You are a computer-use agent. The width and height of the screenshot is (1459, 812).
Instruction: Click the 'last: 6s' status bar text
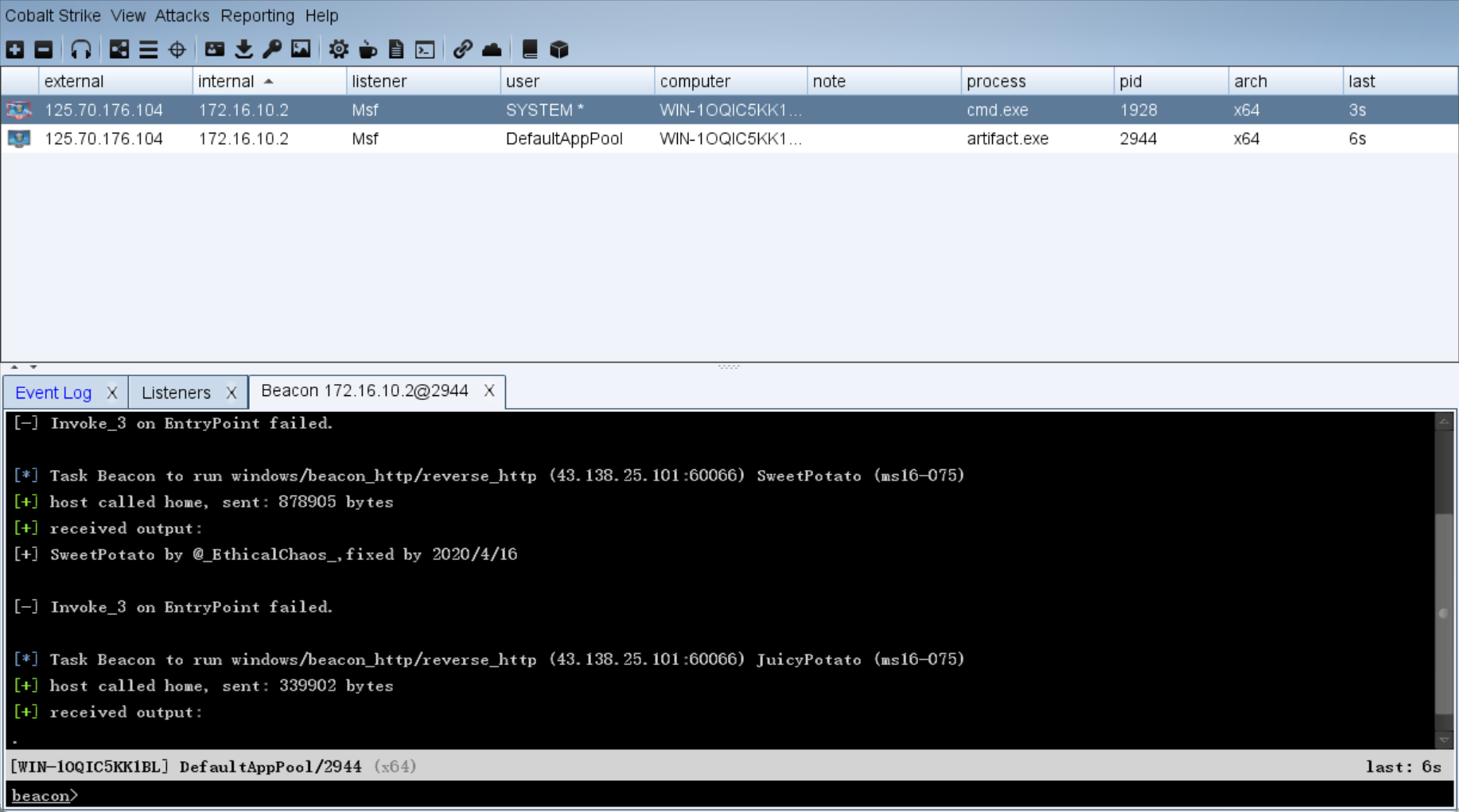pyautogui.click(x=1403, y=767)
